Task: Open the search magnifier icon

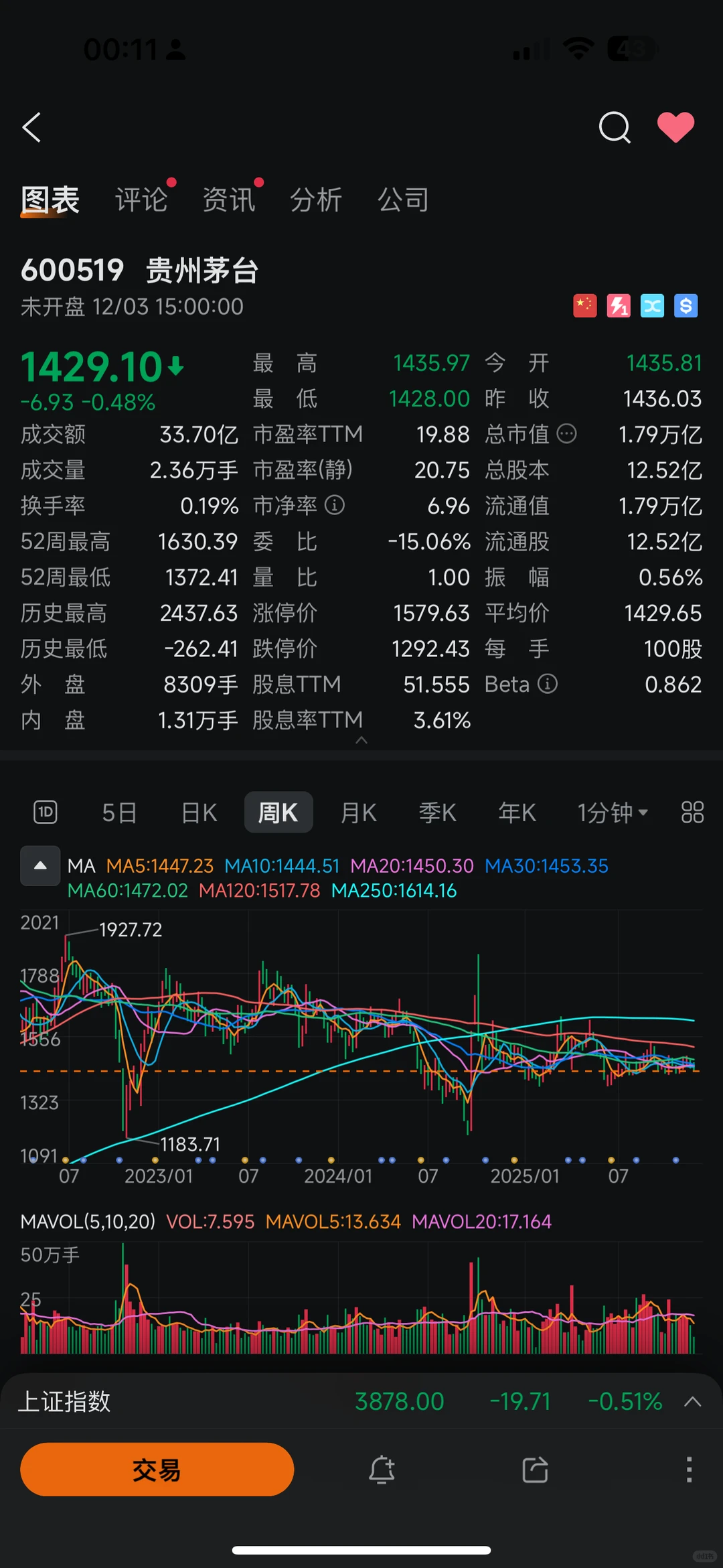Action: tap(614, 127)
